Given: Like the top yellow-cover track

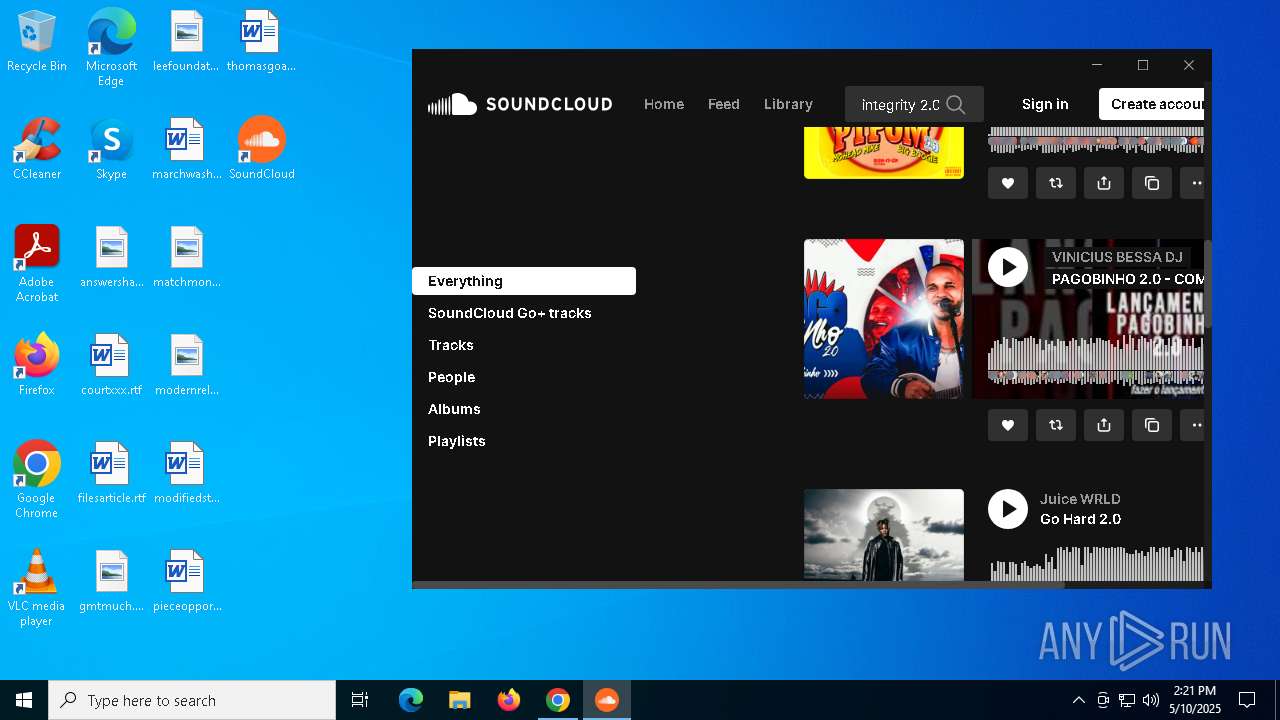Looking at the screenshot, I should (x=1008, y=183).
